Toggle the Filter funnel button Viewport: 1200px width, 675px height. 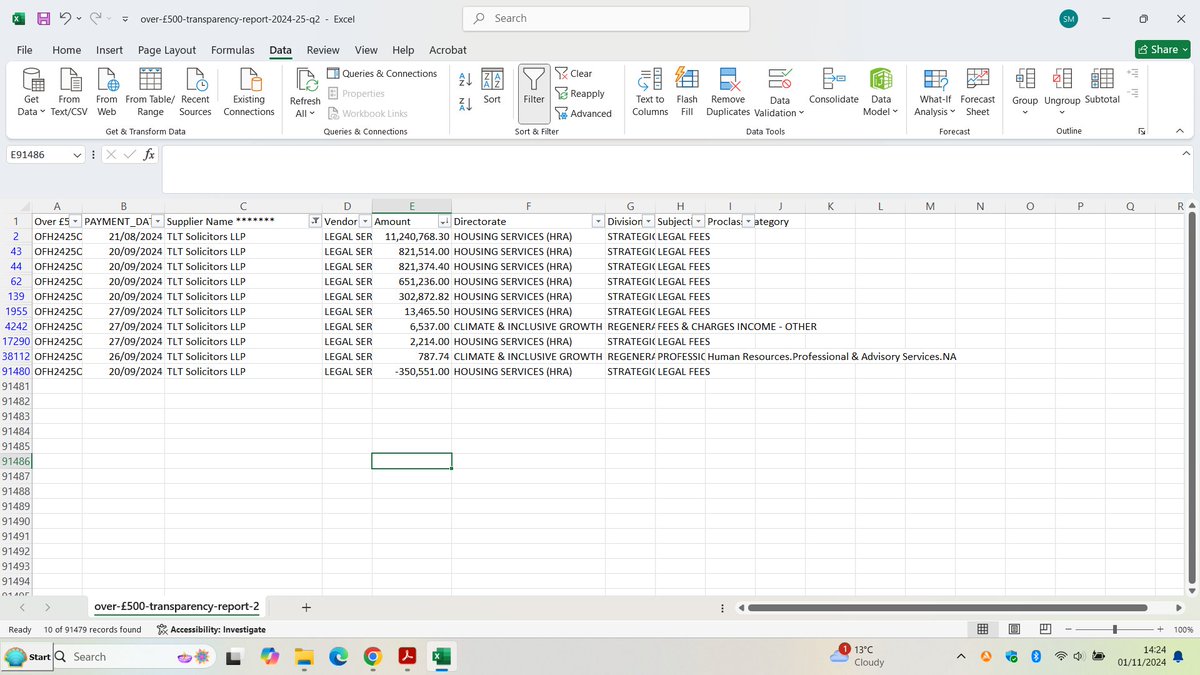pyautogui.click(x=534, y=93)
